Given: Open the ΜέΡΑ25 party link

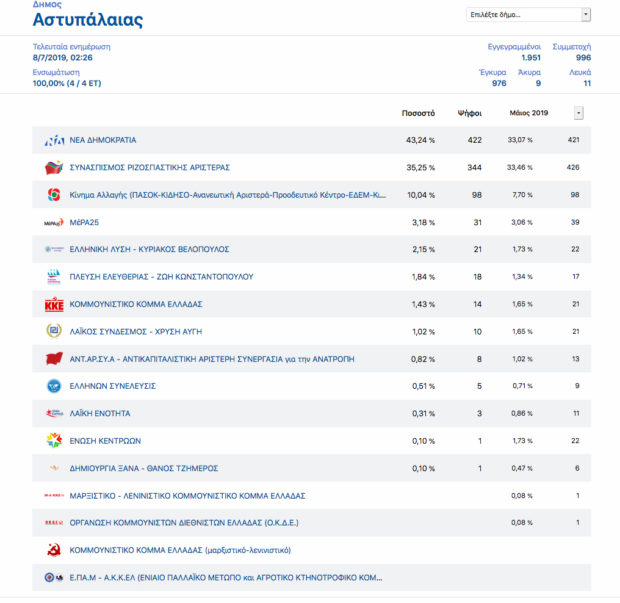Looking at the screenshot, I should (x=84, y=222).
